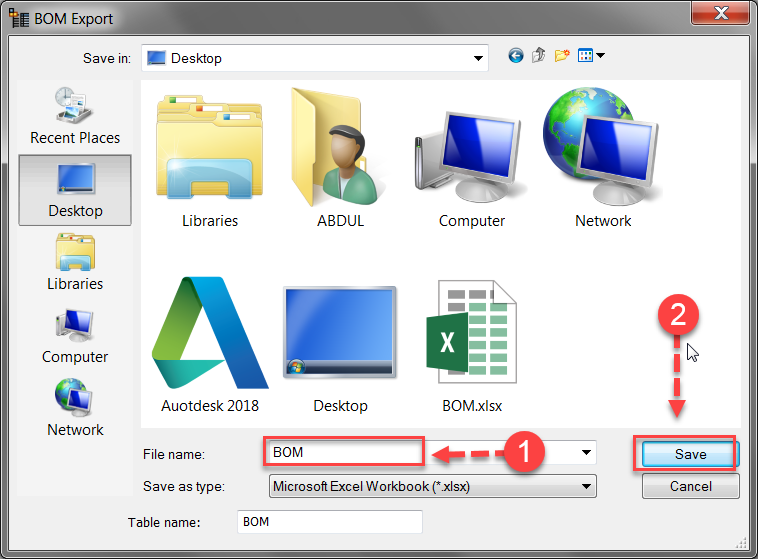Click the Table name input field
The height and width of the screenshot is (559, 758).
329,522
